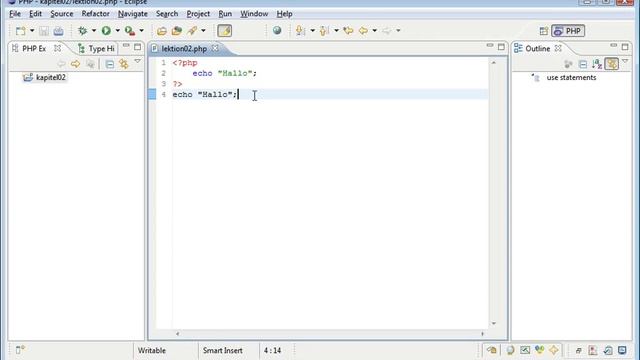Close the Outline view tab

click(x=558, y=48)
